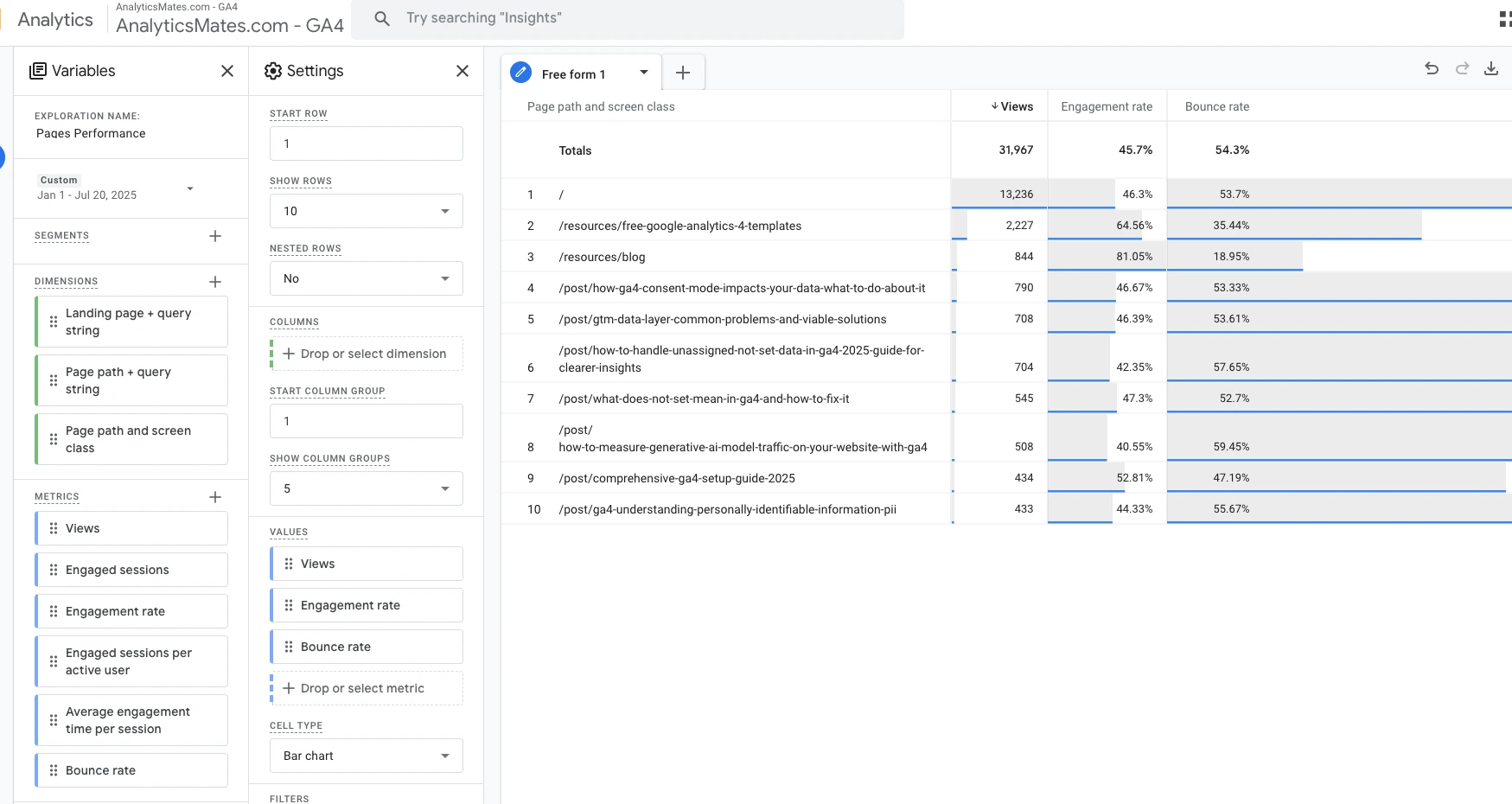The width and height of the screenshot is (1512, 804).
Task: Click the /resources/blog row
Action: click(602, 257)
